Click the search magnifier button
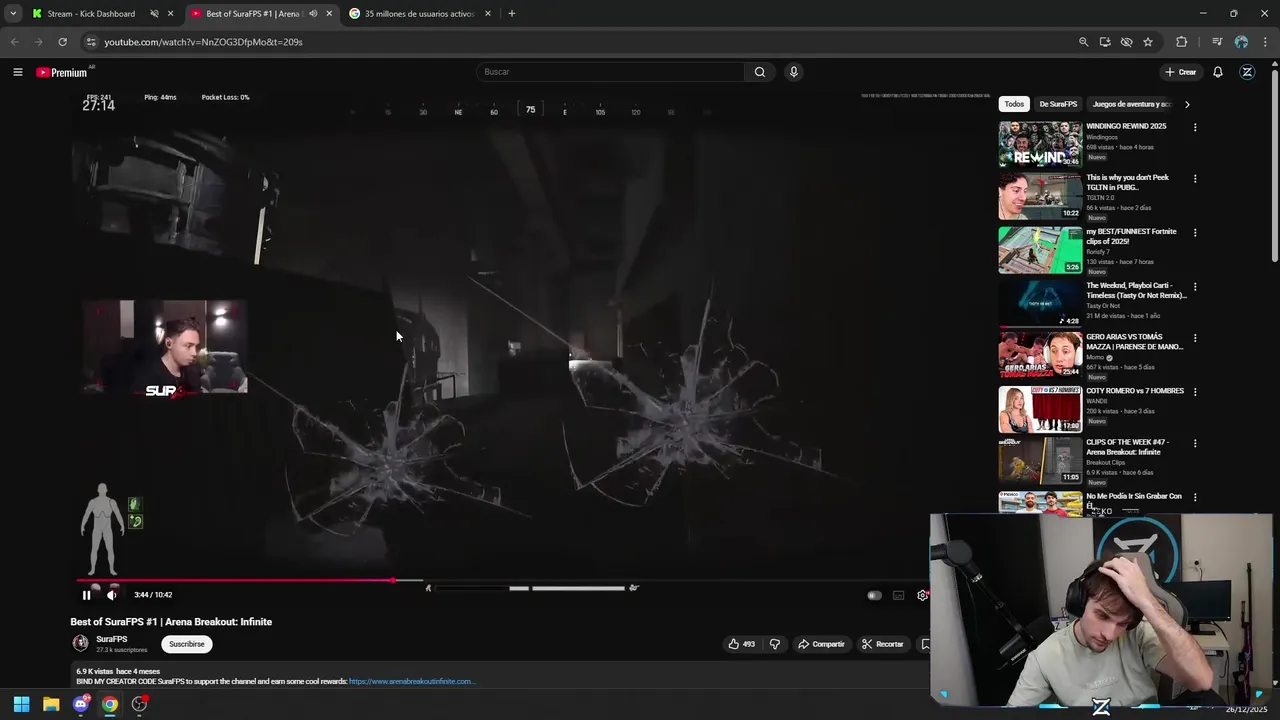Image resolution: width=1280 pixels, height=720 pixels. (x=760, y=72)
